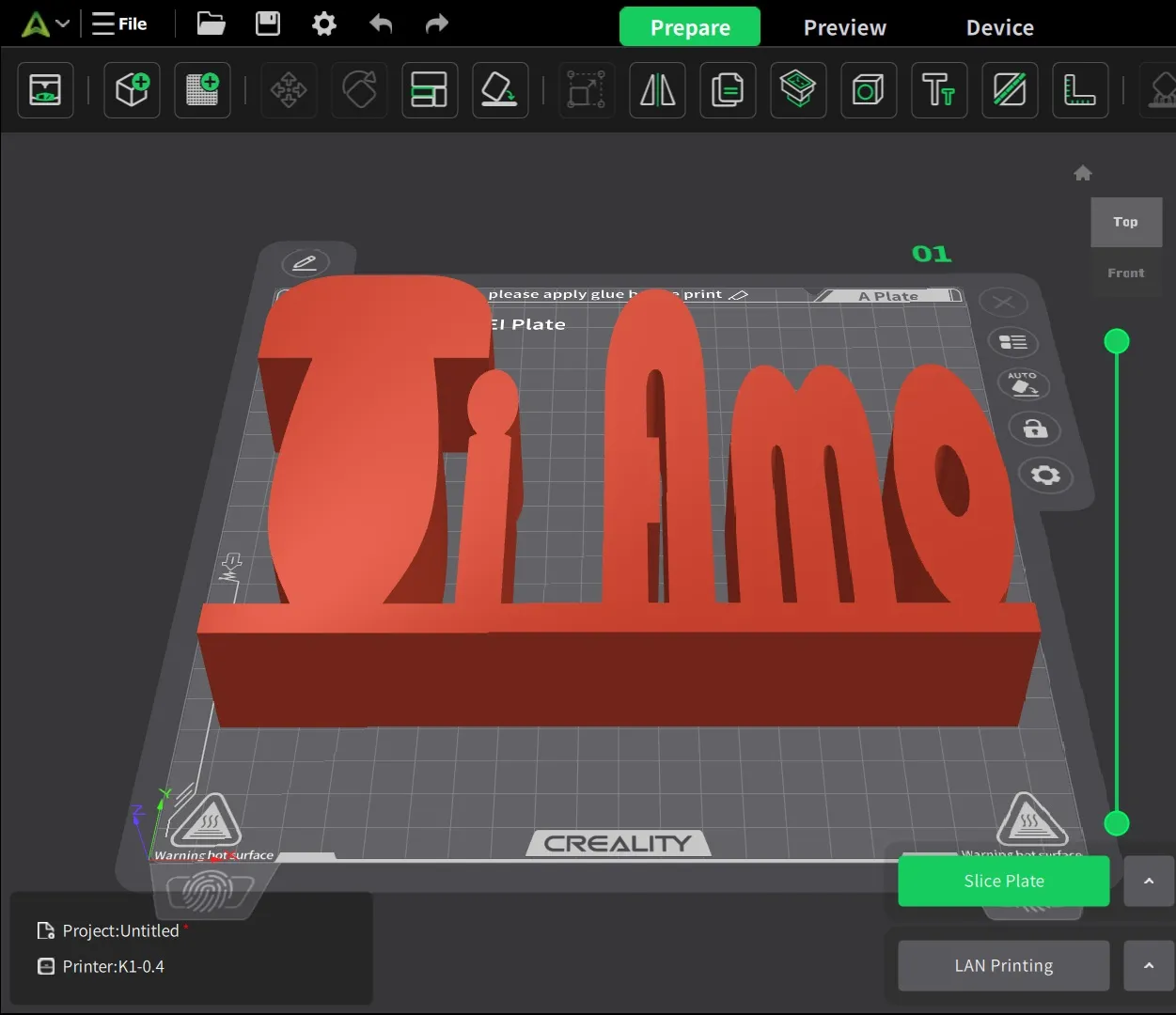Expand options beside Slice Plate

pos(1149,882)
